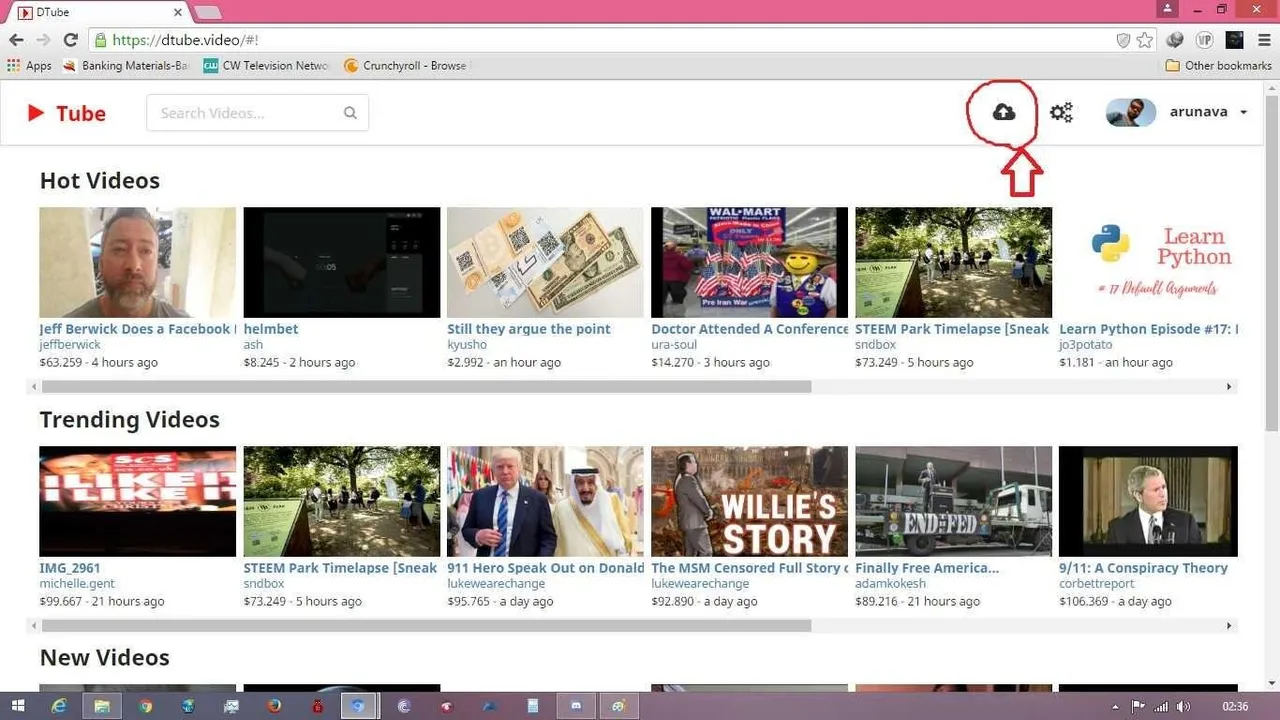Open The MSM Censored Full Story link
Viewport: 1280px width, 720px height.
(x=750, y=568)
